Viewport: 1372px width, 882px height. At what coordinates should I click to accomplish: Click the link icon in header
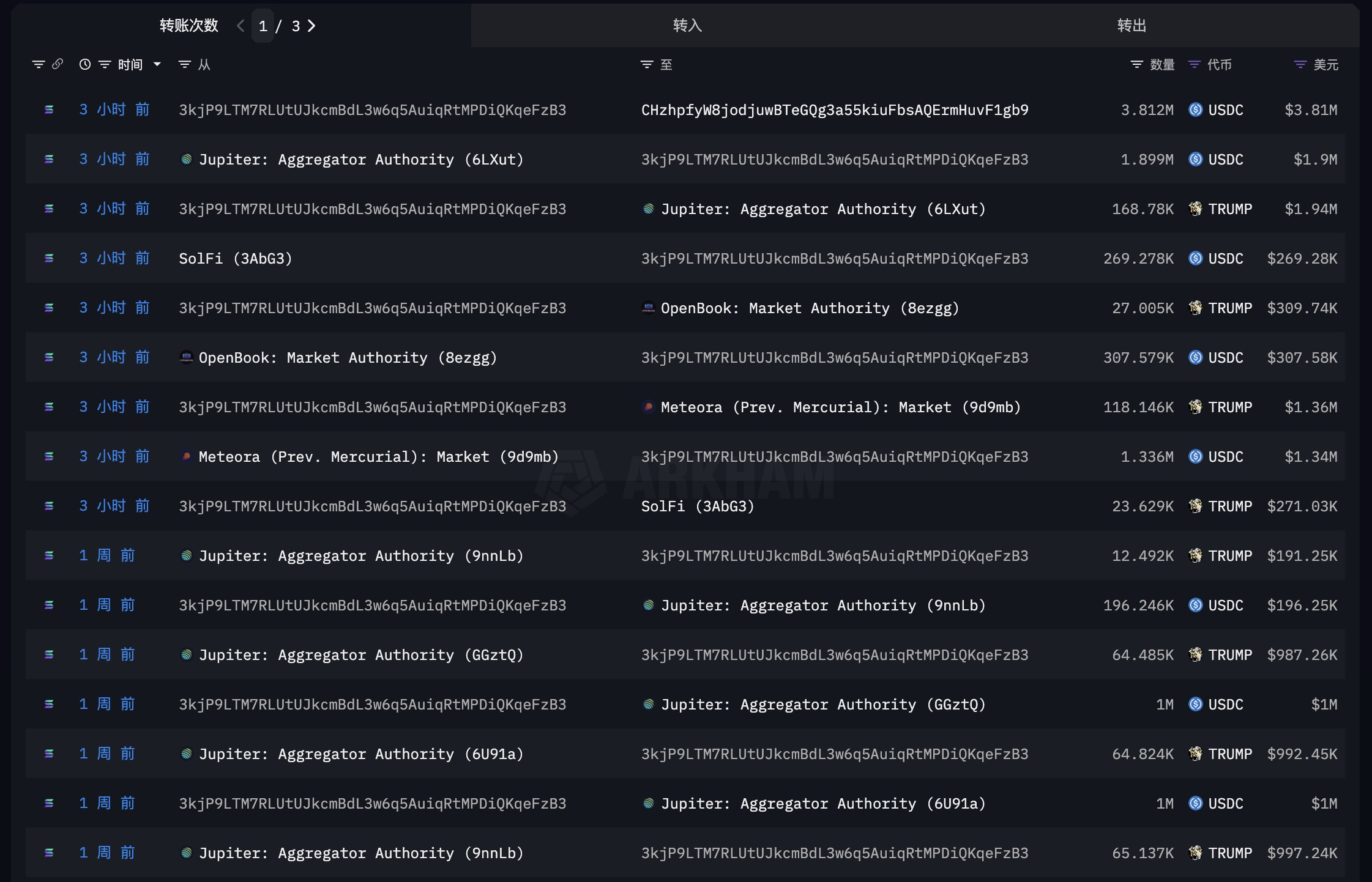coord(58,64)
